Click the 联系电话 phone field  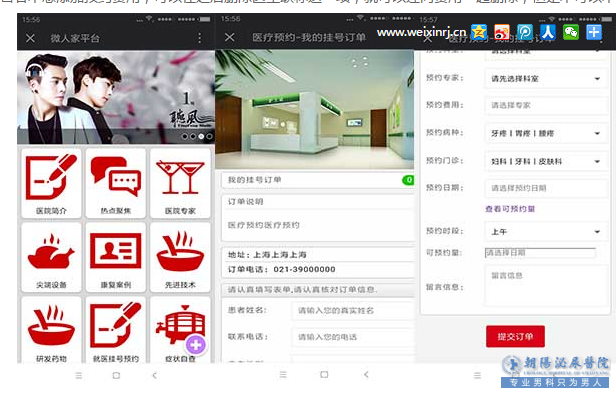353,337
